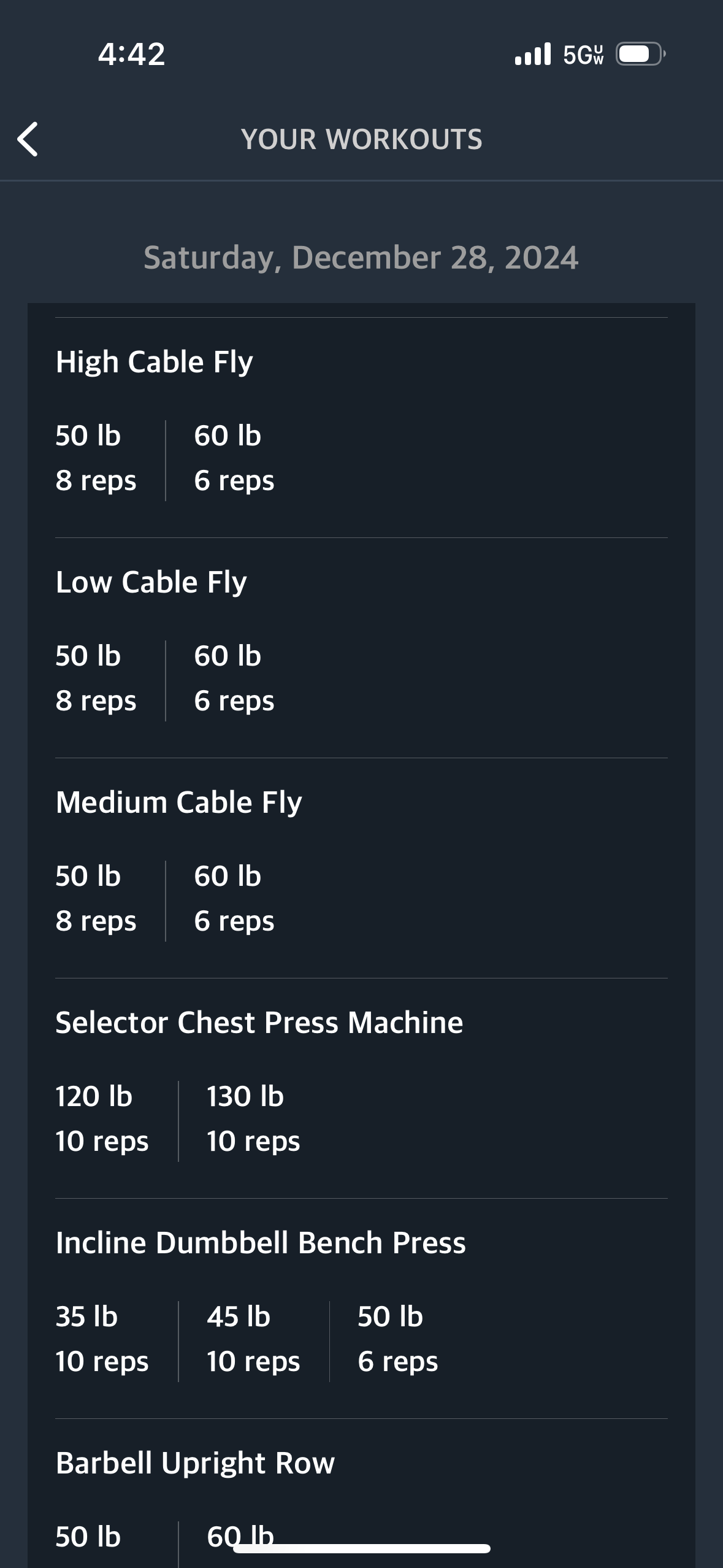Tap the back arrow icon
Screen dimensions: 723x1568
point(28,139)
